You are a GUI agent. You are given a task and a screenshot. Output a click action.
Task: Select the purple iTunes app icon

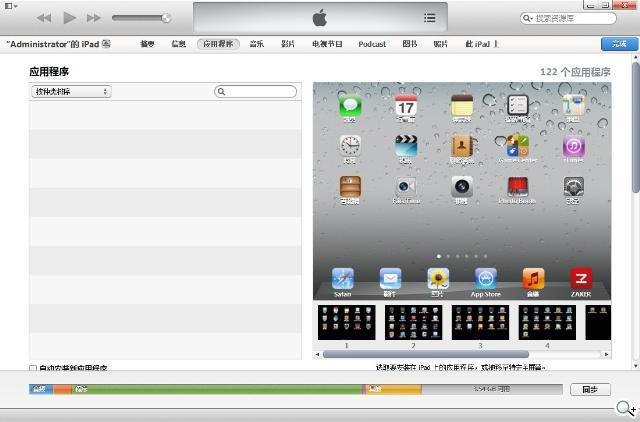[x=573, y=147]
